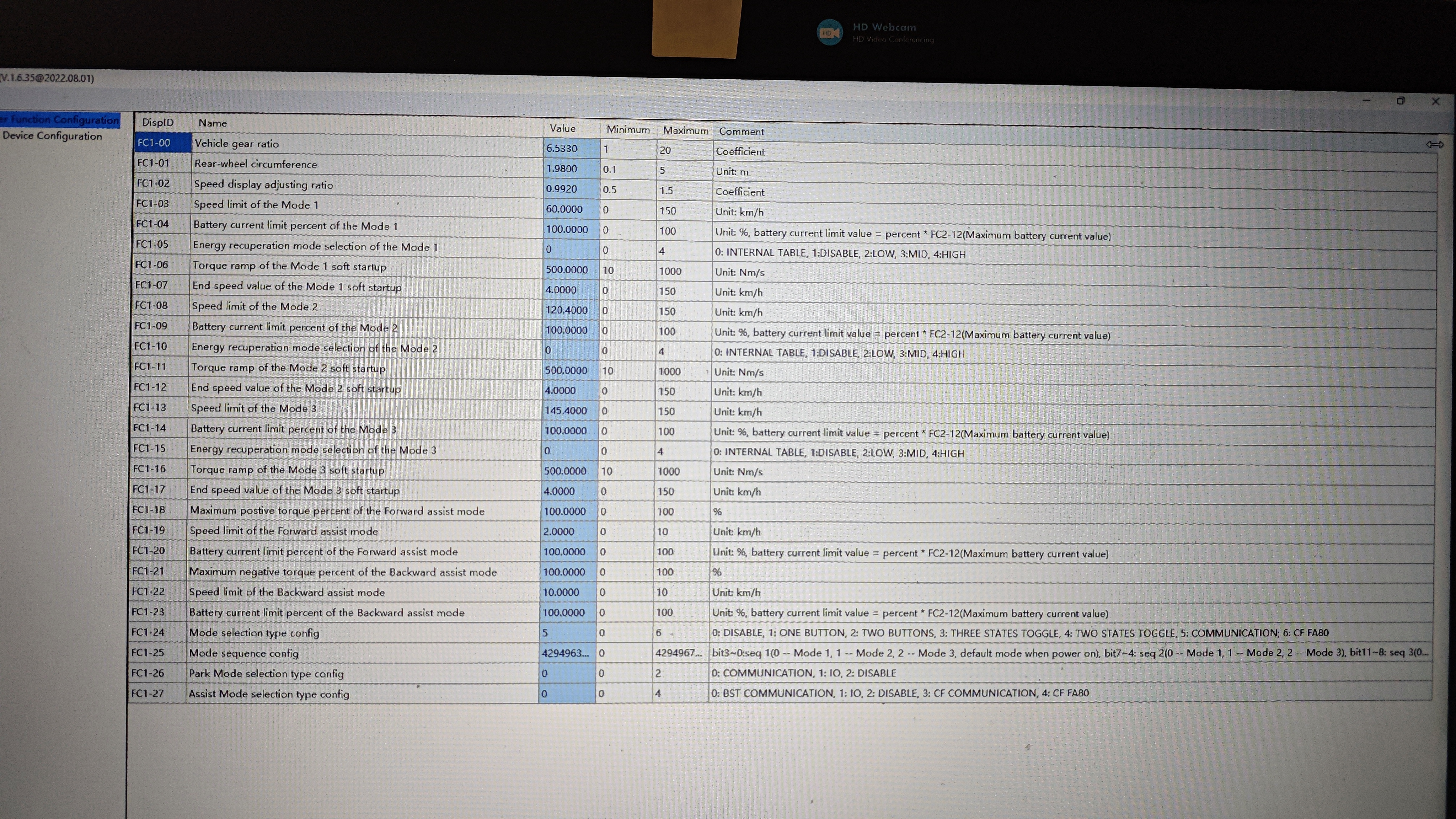Click the restore window icon

pos(1401,101)
